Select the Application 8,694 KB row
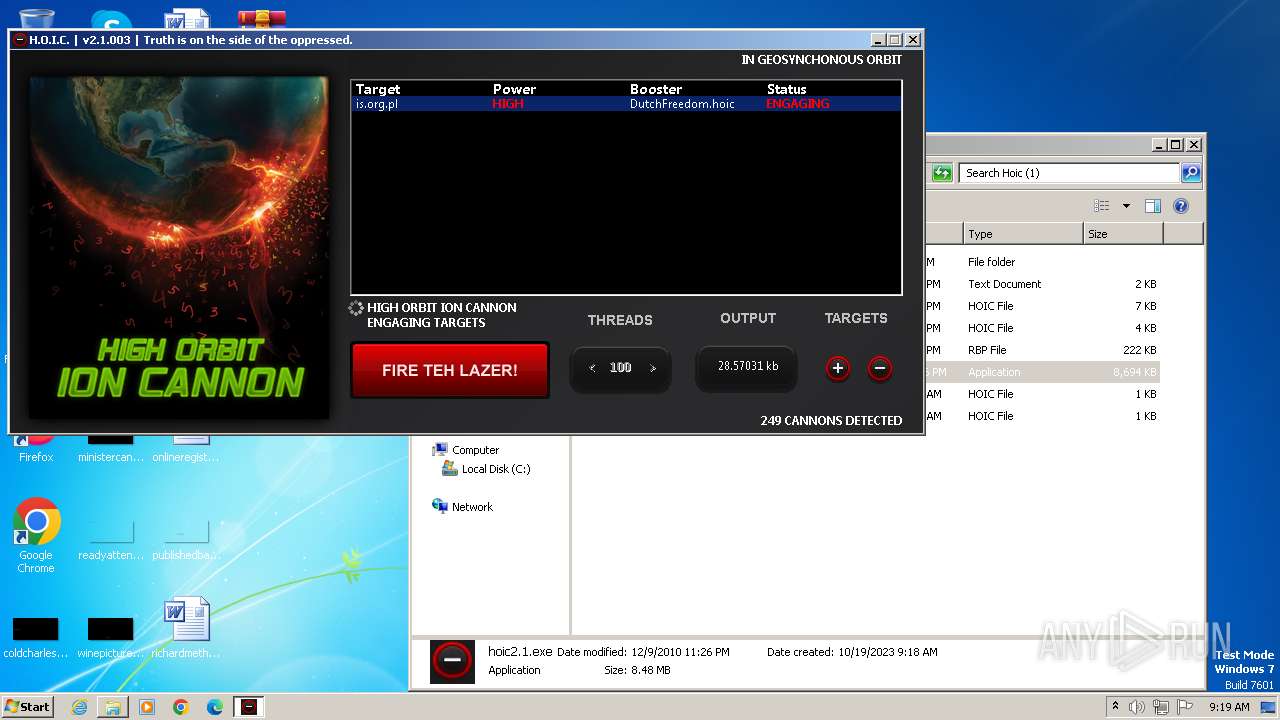 point(1042,372)
